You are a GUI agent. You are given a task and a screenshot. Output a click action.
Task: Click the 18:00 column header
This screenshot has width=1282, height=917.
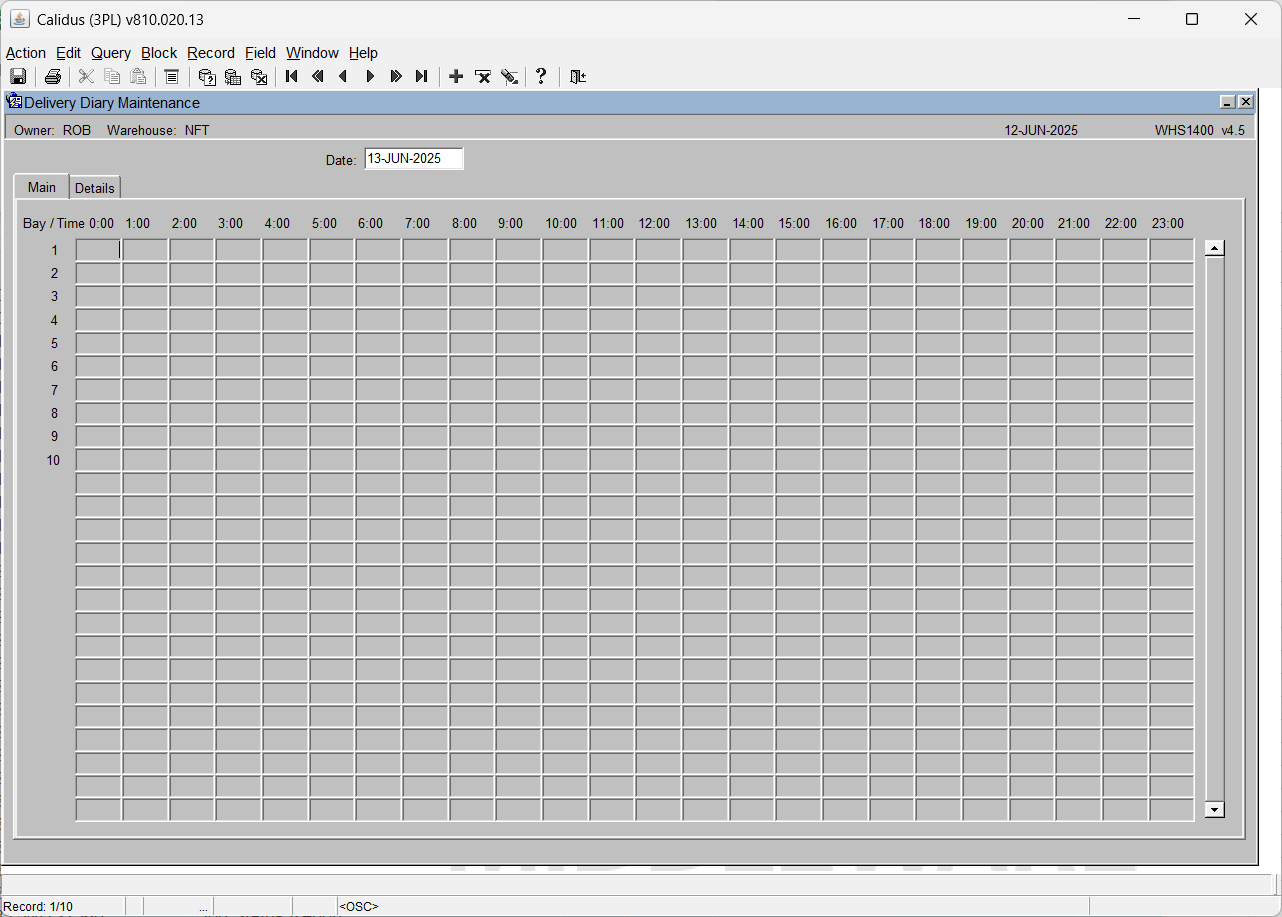[934, 224]
